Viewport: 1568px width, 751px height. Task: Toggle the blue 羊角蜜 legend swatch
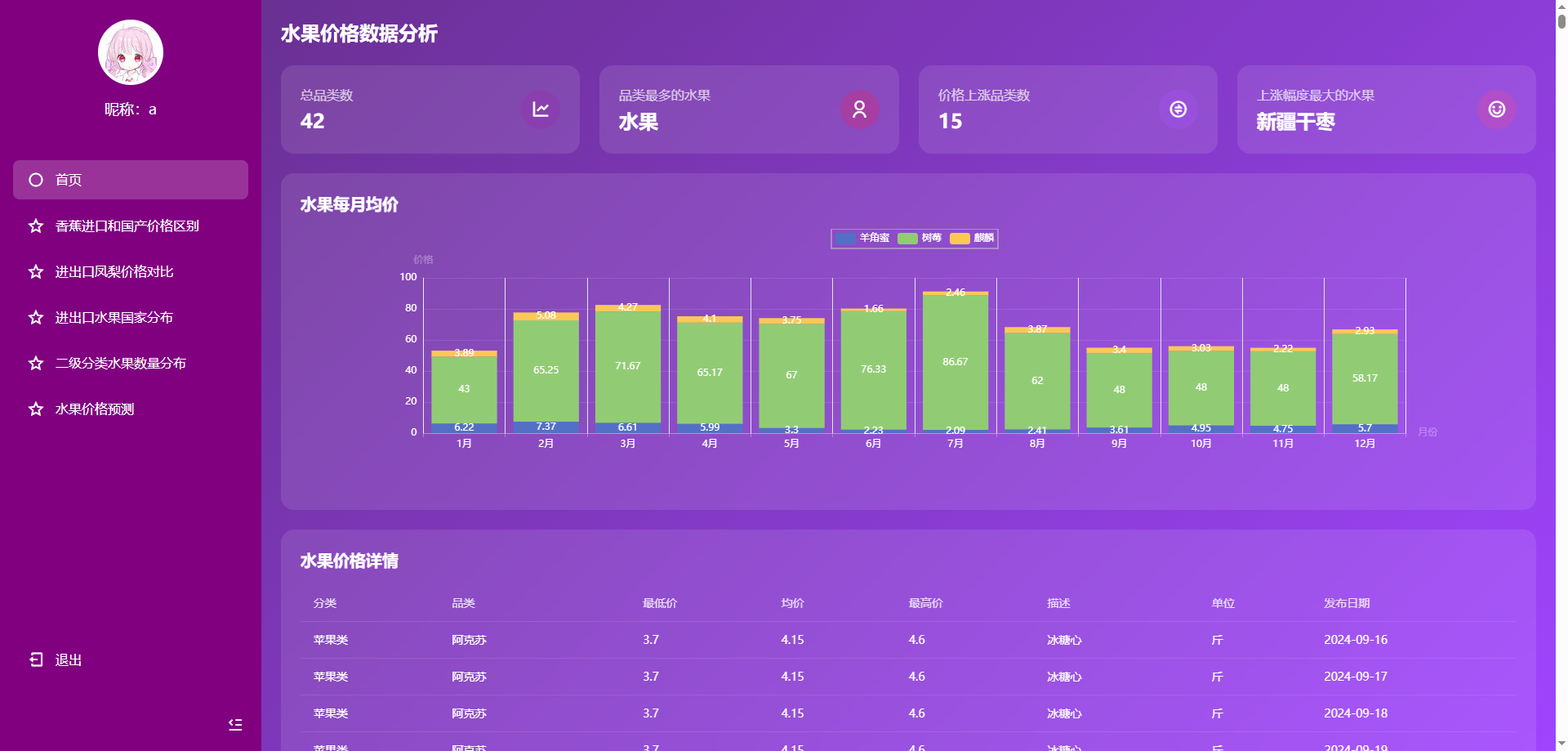tap(845, 238)
